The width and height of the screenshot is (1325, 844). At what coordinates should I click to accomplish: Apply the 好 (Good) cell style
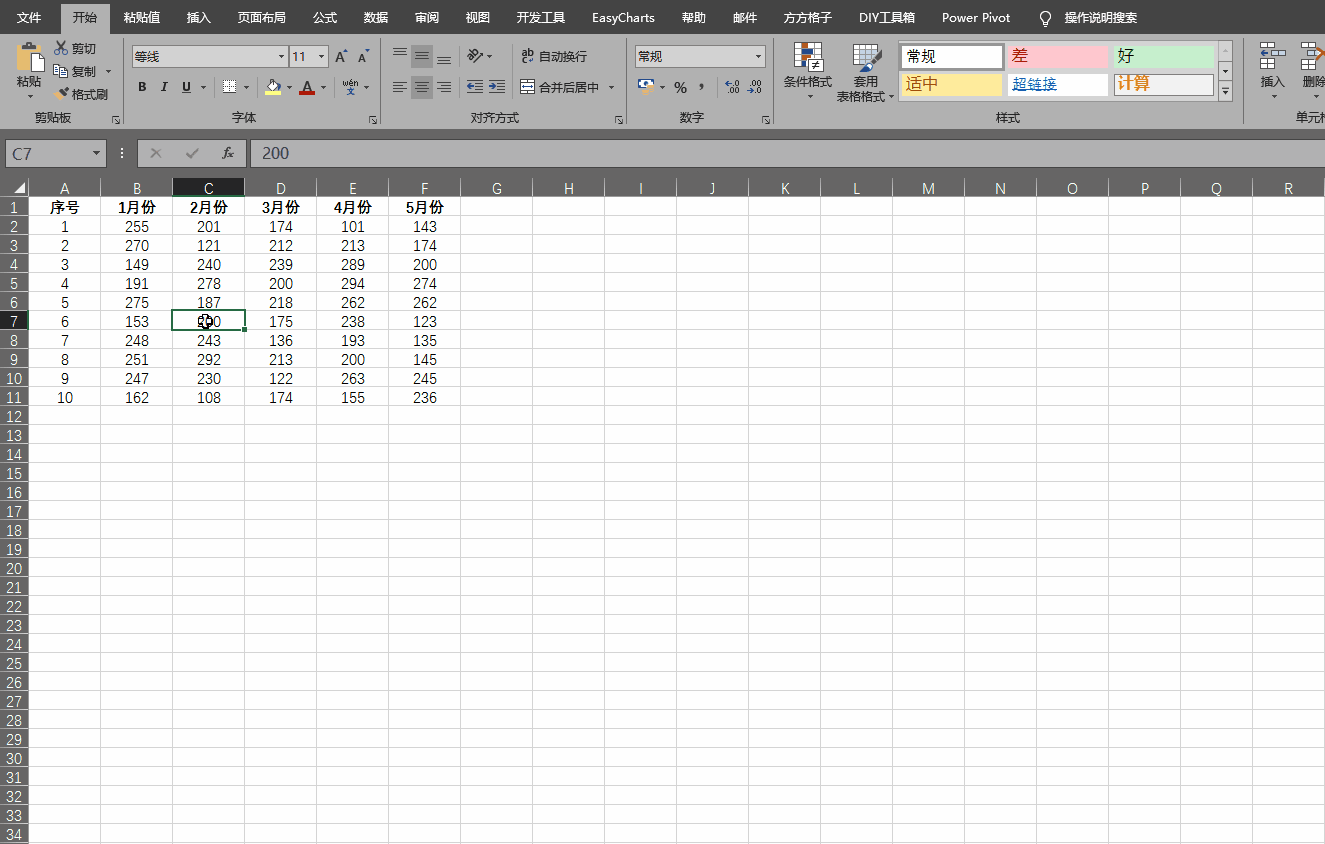[1164, 56]
